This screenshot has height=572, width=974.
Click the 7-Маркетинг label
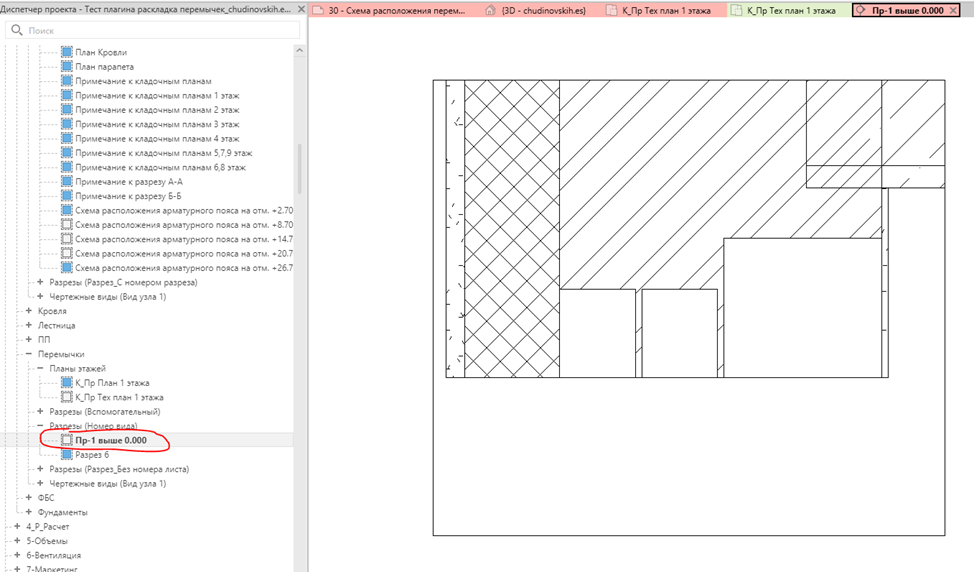point(52,568)
